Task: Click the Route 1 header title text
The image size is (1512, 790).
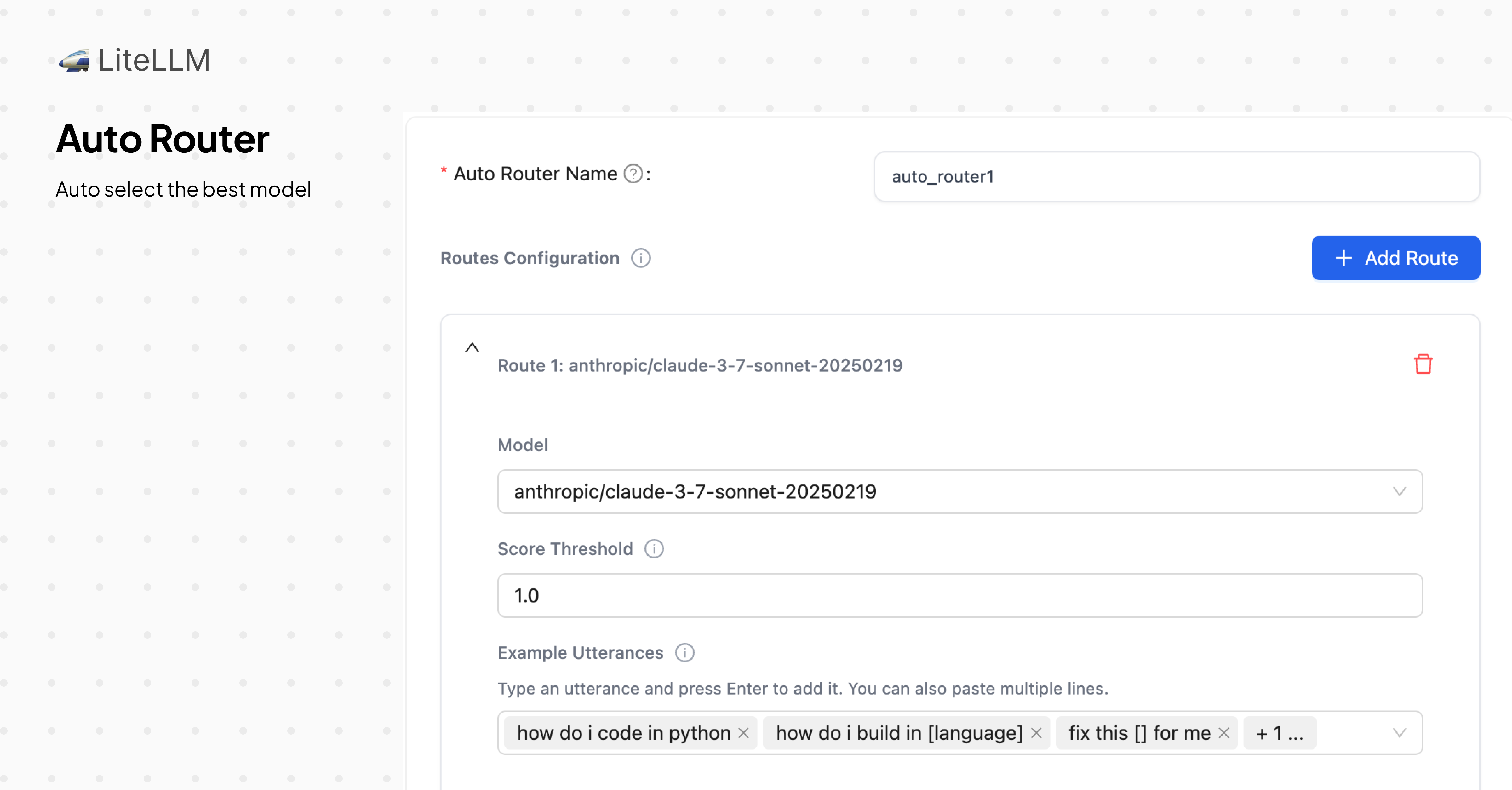Action: pos(700,366)
